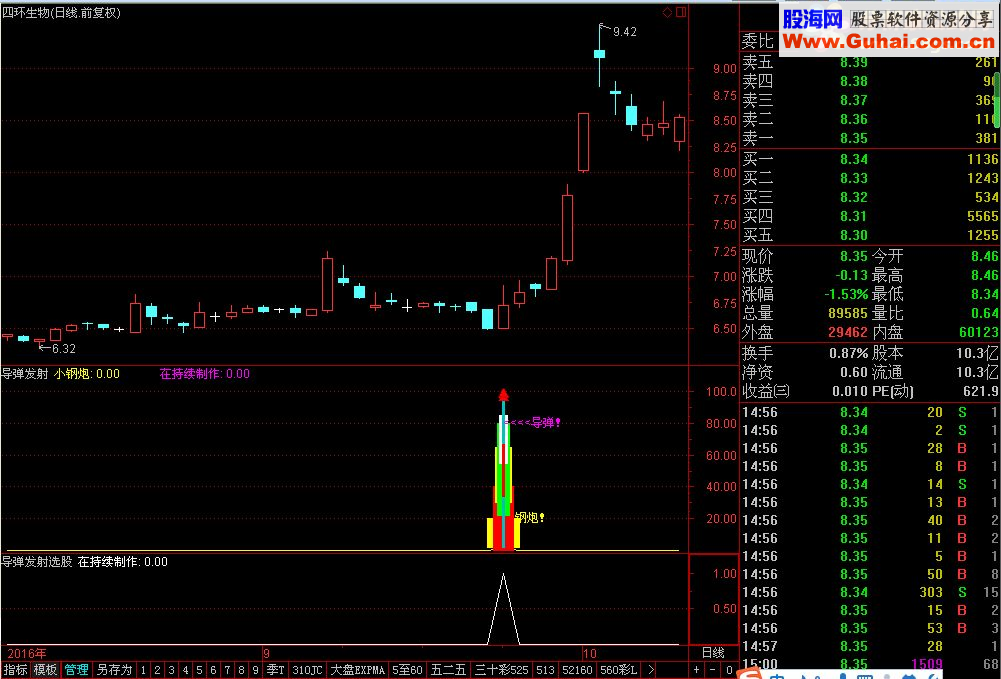The image size is (1001, 679).
Task: Click the 0 reset button in bottom bar
Action: (x=729, y=670)
